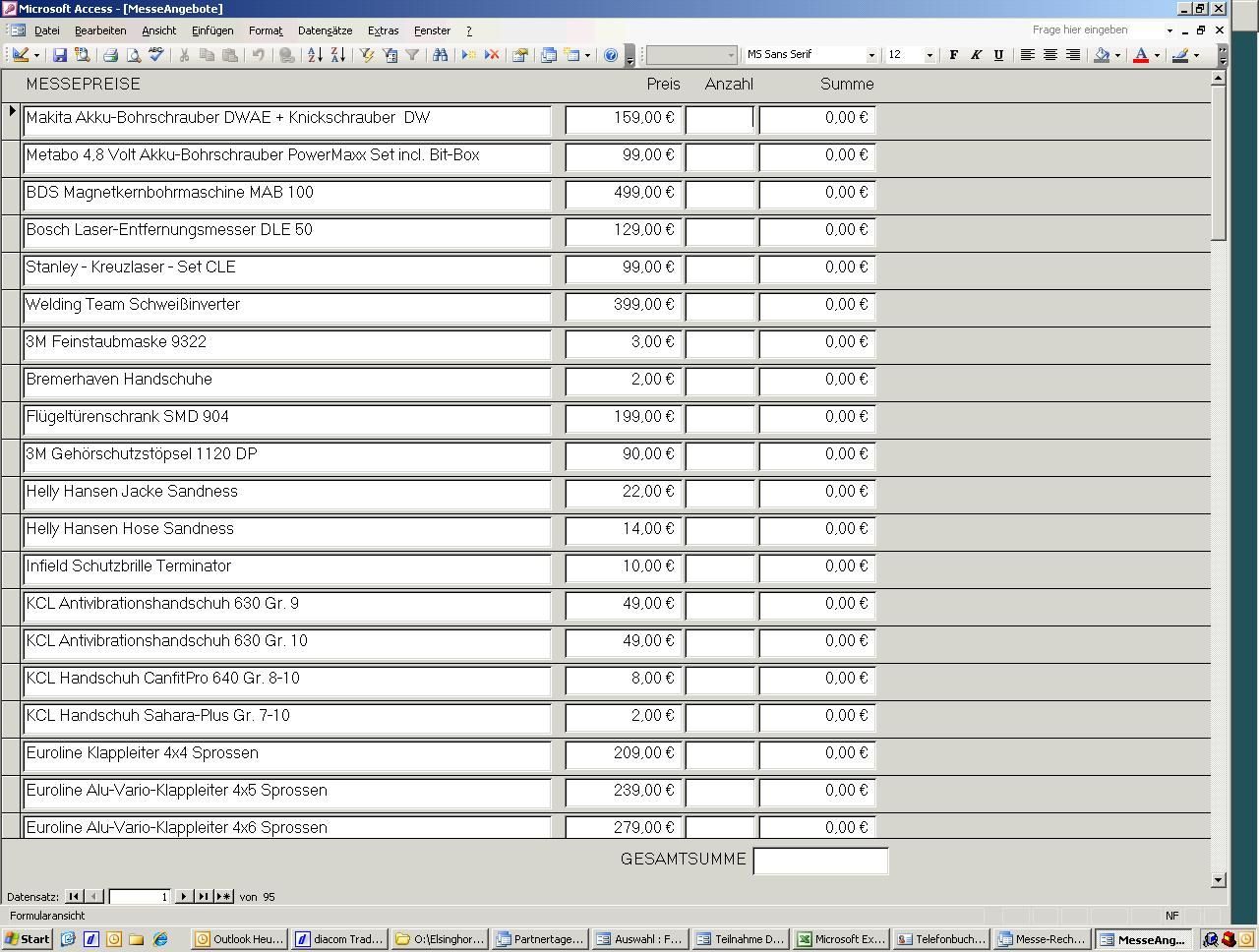This screenshot has height=952, width=1259.
Task: Open the font size 12 dropdown
Action: (929, 55)
